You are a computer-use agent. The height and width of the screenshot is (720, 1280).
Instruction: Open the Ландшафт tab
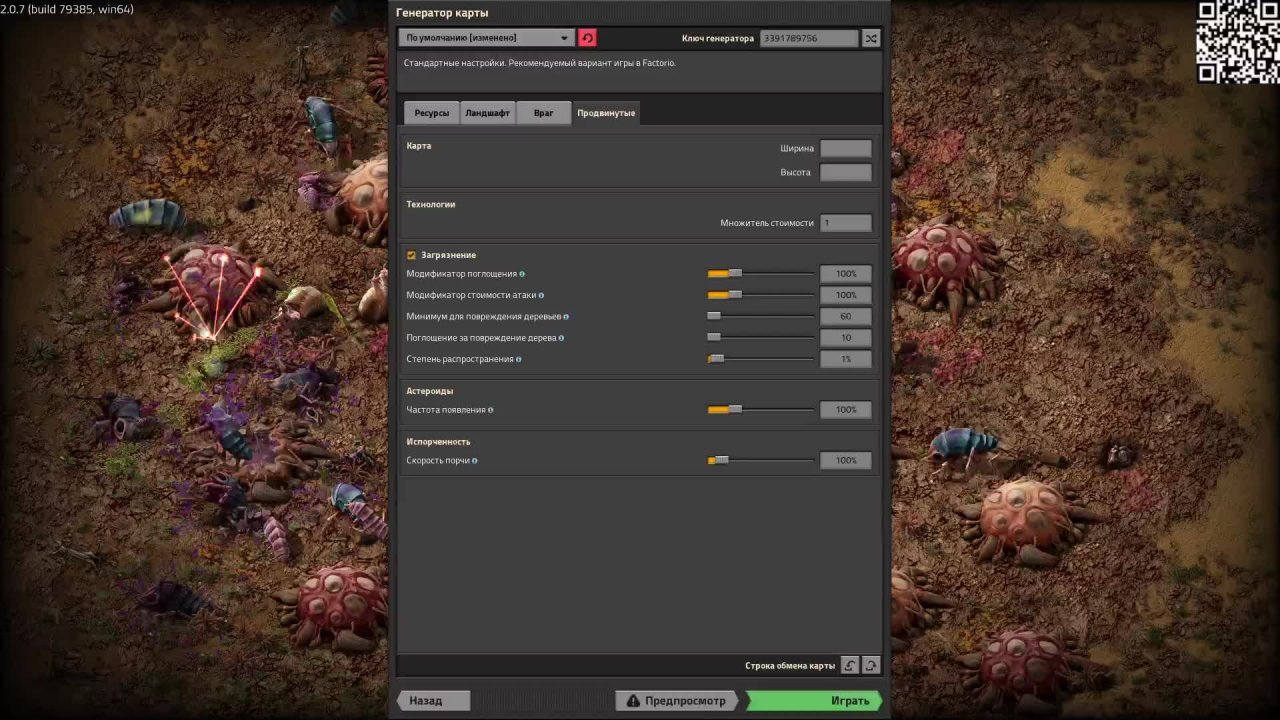coord(487,113)
